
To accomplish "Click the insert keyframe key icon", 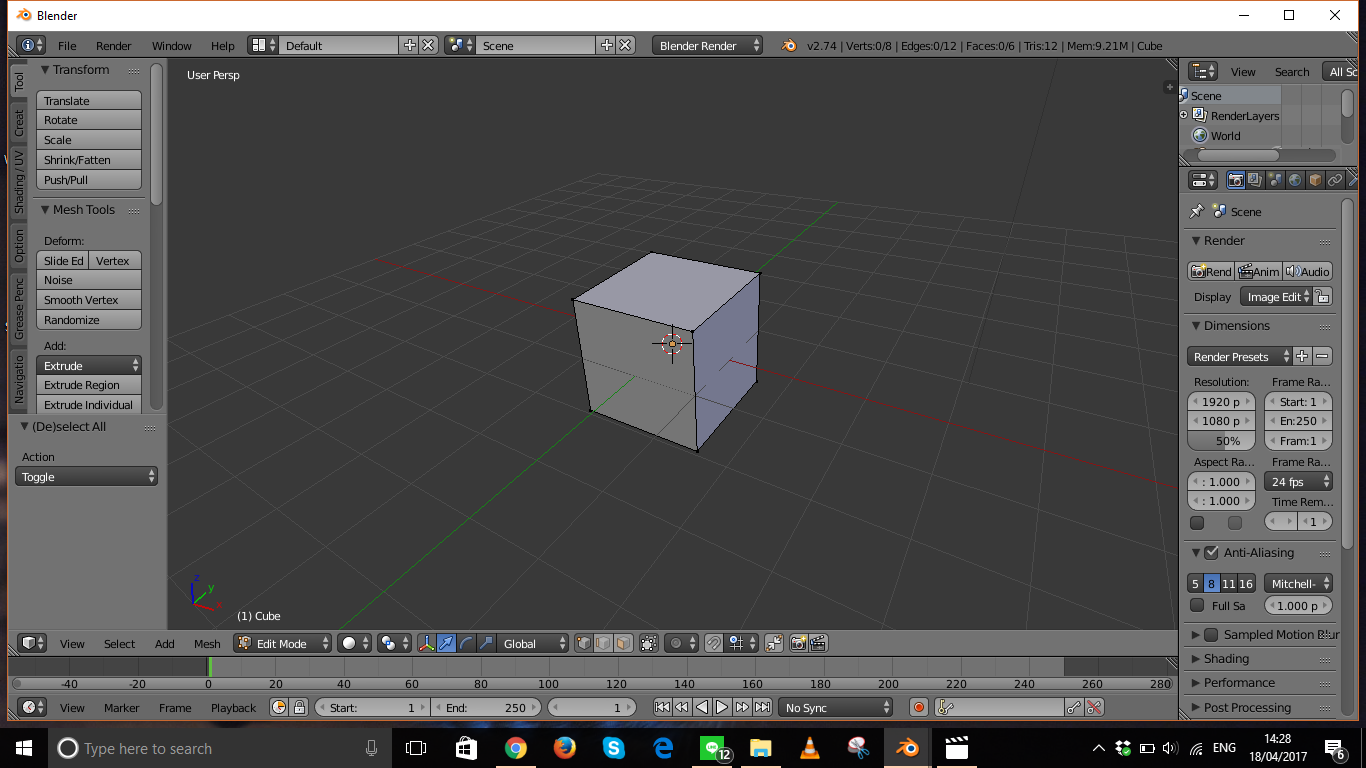I will [1074, 707].
